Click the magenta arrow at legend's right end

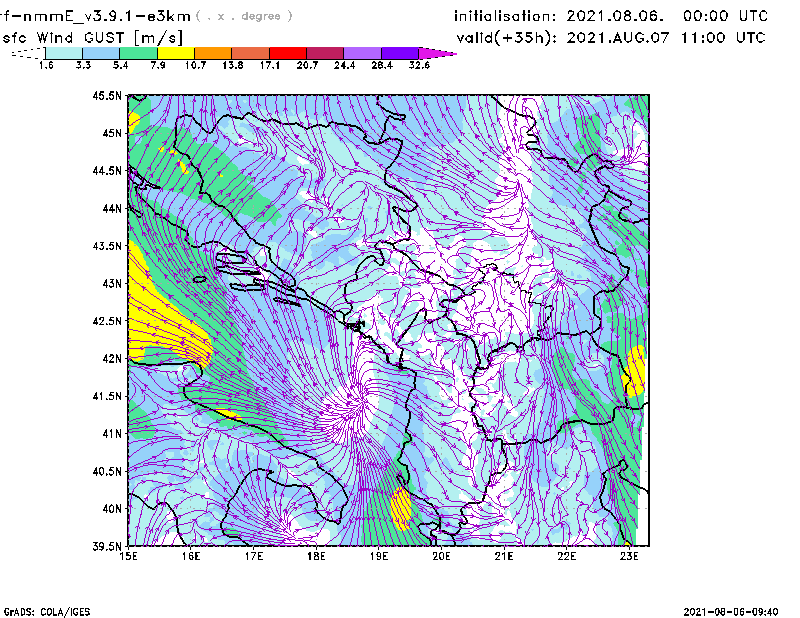pyautogui.click(x=438, y=52)
